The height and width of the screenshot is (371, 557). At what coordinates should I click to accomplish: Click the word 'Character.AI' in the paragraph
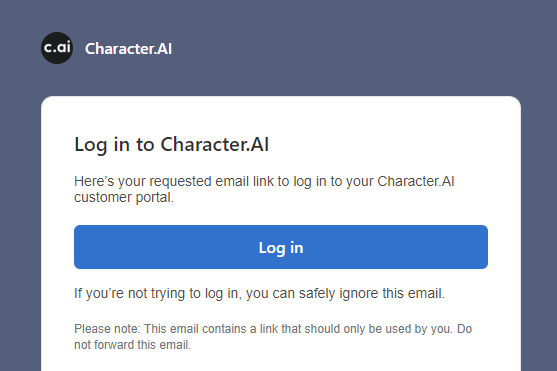tap(416, 181)
